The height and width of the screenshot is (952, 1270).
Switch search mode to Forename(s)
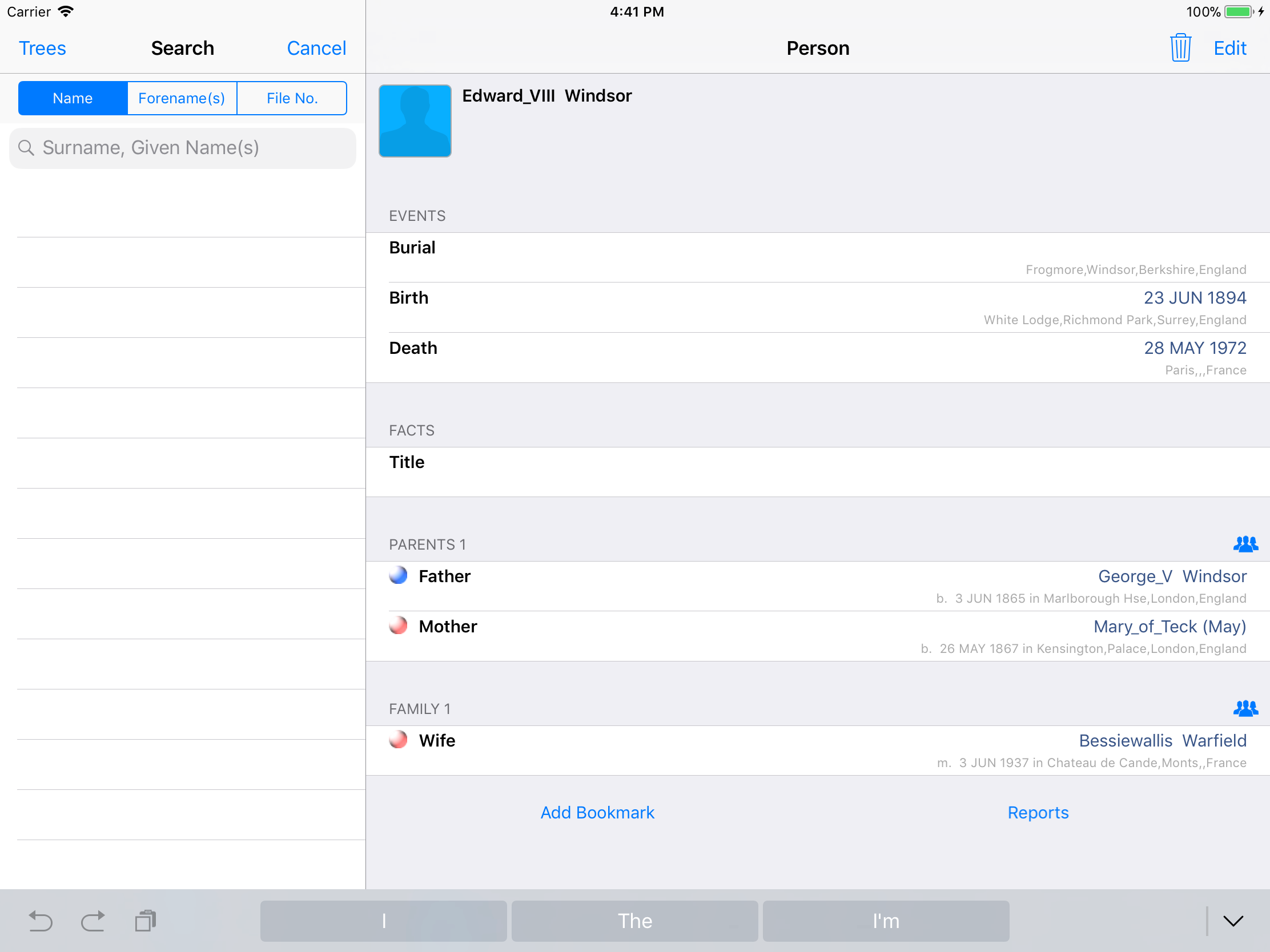click(x=182, y=98)
